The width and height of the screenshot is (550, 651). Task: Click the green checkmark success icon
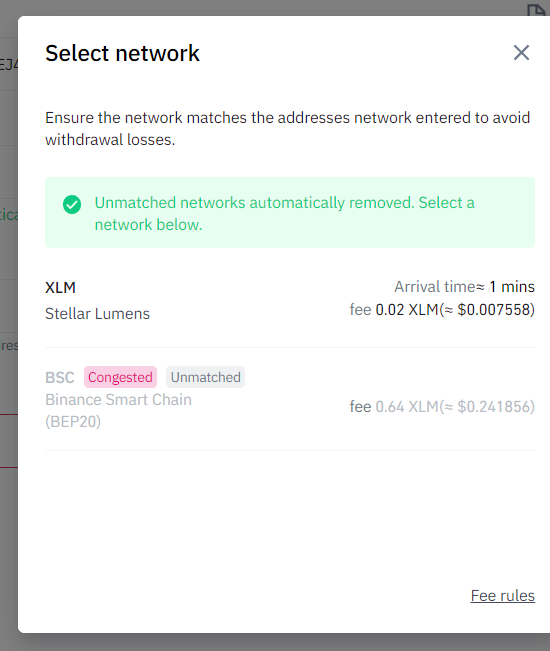point(72,204)
